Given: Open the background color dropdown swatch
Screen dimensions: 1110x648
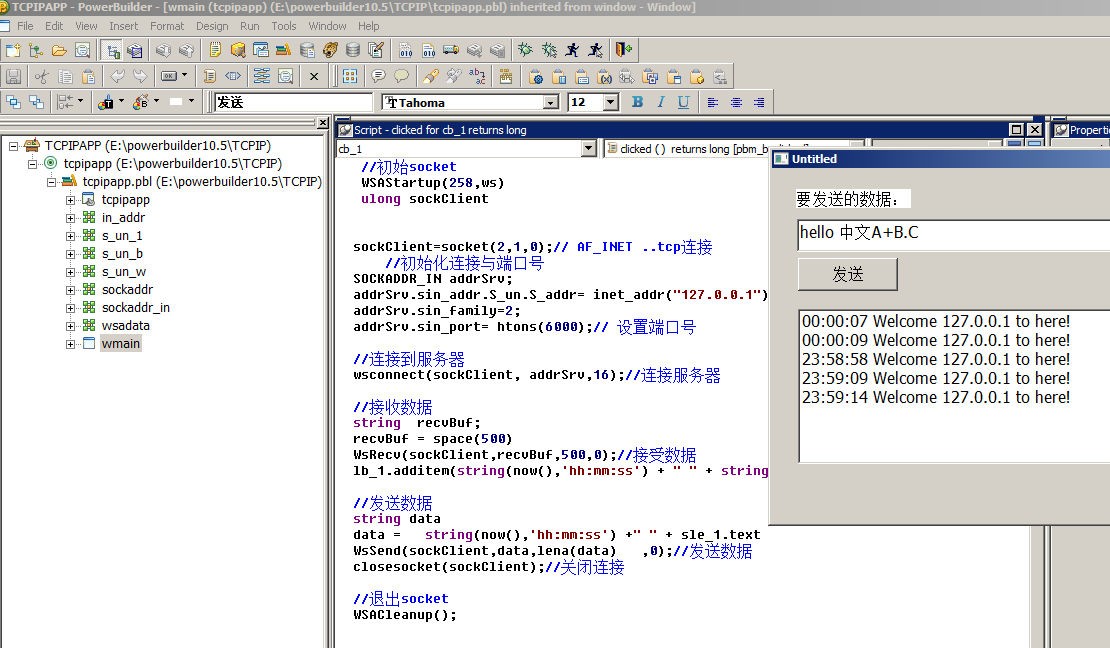Looking at the screenshot, I should (x=186, y=101).
